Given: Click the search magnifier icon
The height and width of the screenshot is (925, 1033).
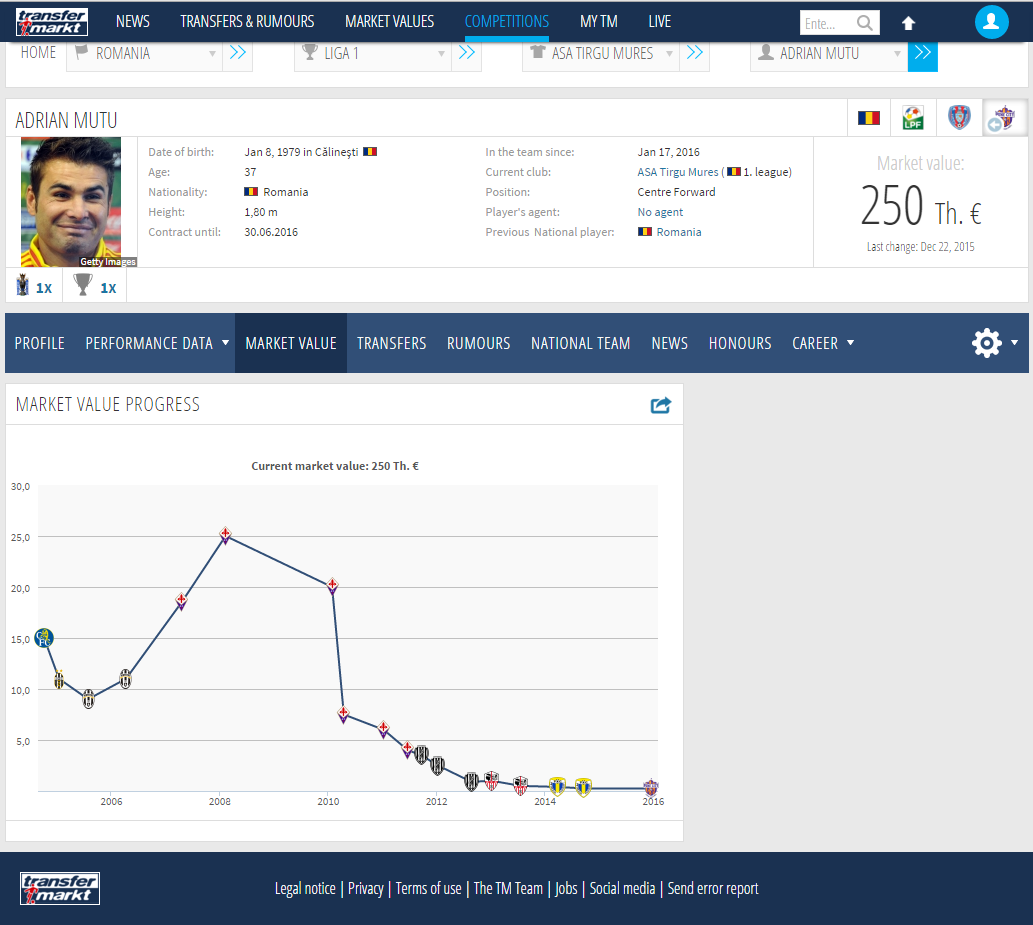Looking at the screenshot, I should pos(864,23).
